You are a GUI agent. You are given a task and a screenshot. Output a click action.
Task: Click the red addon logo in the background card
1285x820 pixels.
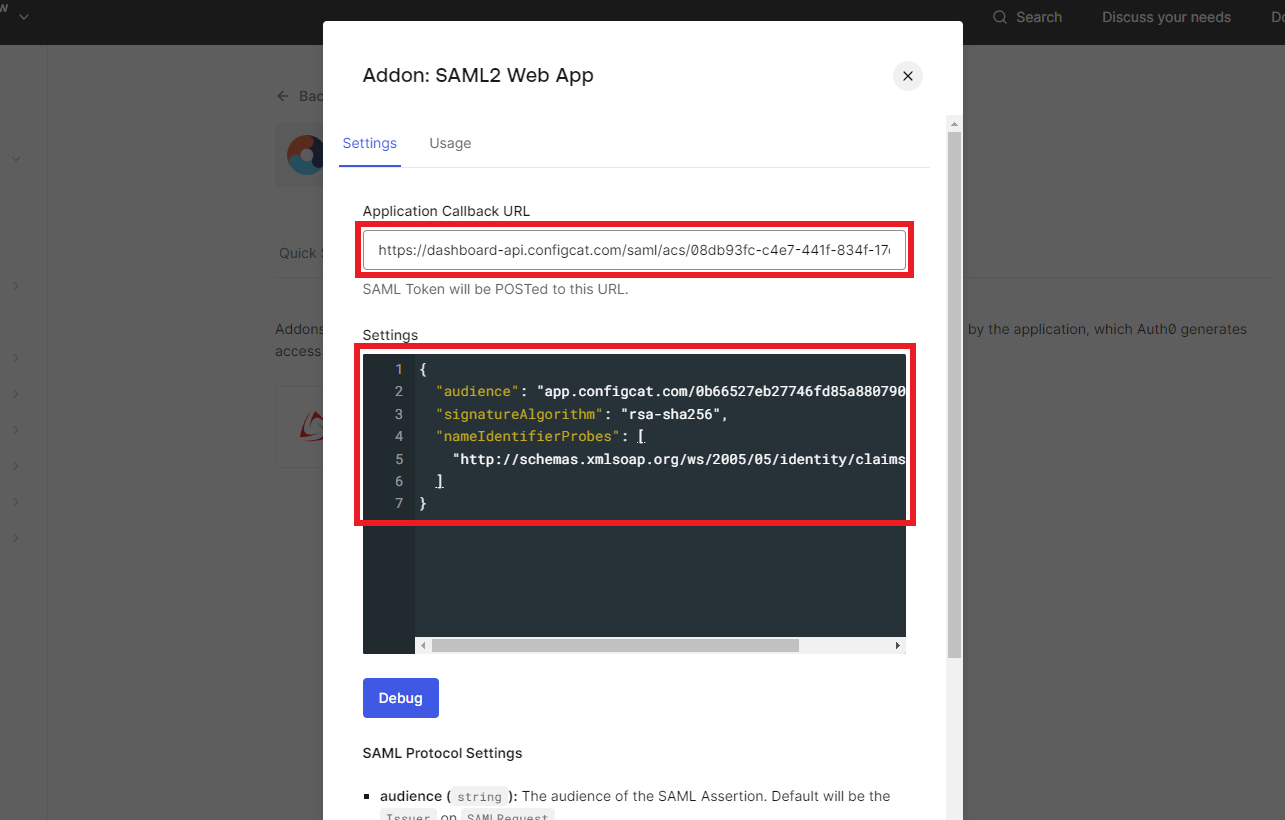click(x=313, y=427)
